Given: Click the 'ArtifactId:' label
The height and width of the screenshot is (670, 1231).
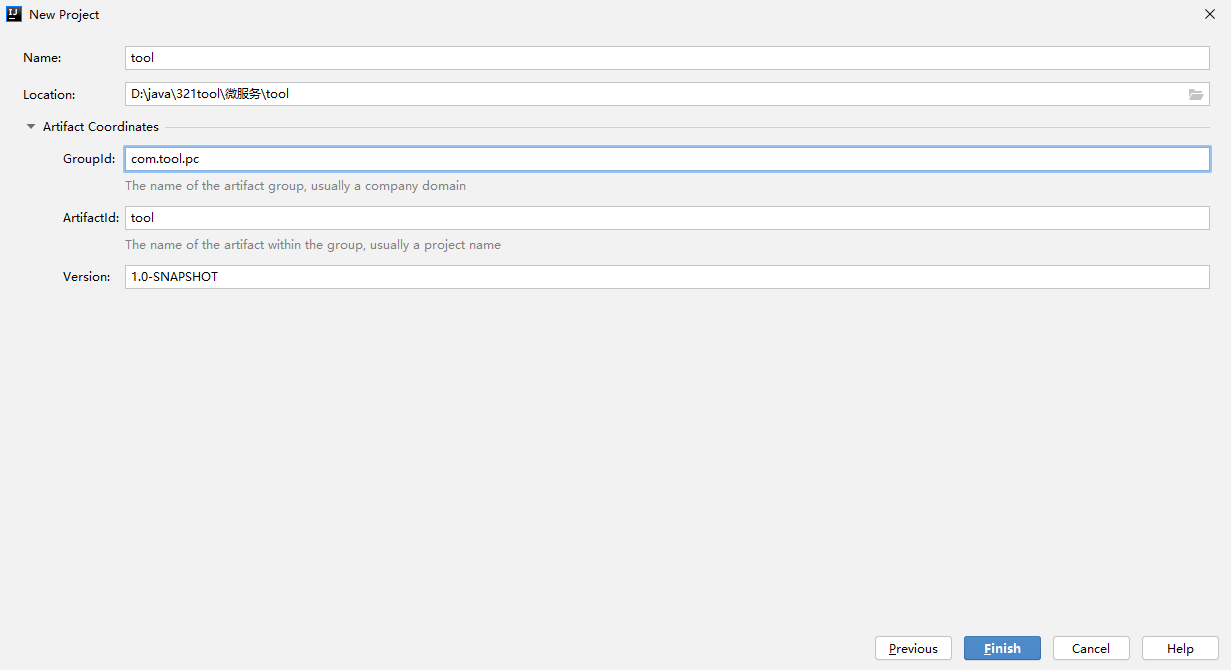Looking at the screenshot, I should pyautogui.click(x=91, y=218).
